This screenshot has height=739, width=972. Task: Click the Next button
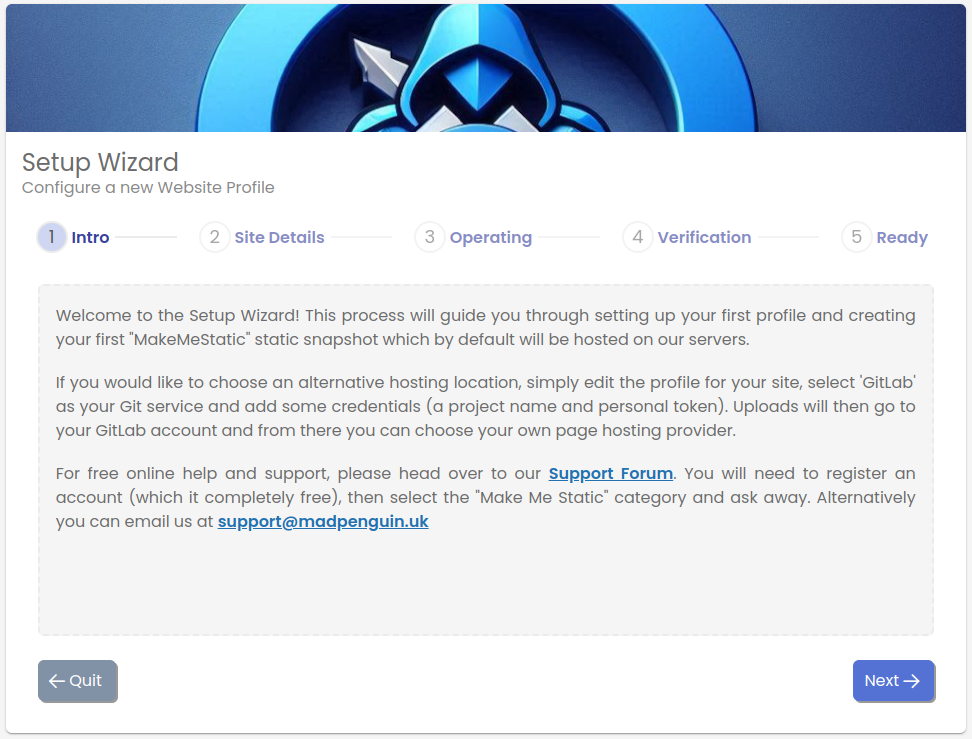point(893,681)
